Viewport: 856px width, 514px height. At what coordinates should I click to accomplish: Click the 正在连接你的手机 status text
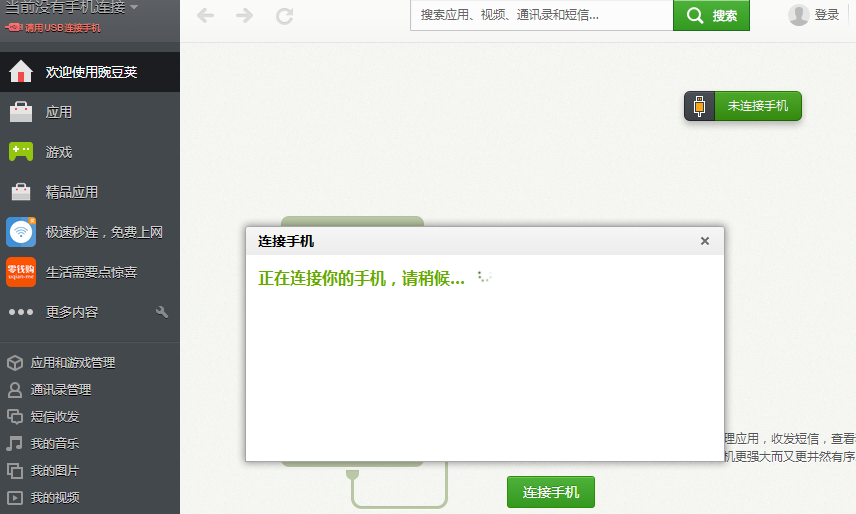point(361,278)
